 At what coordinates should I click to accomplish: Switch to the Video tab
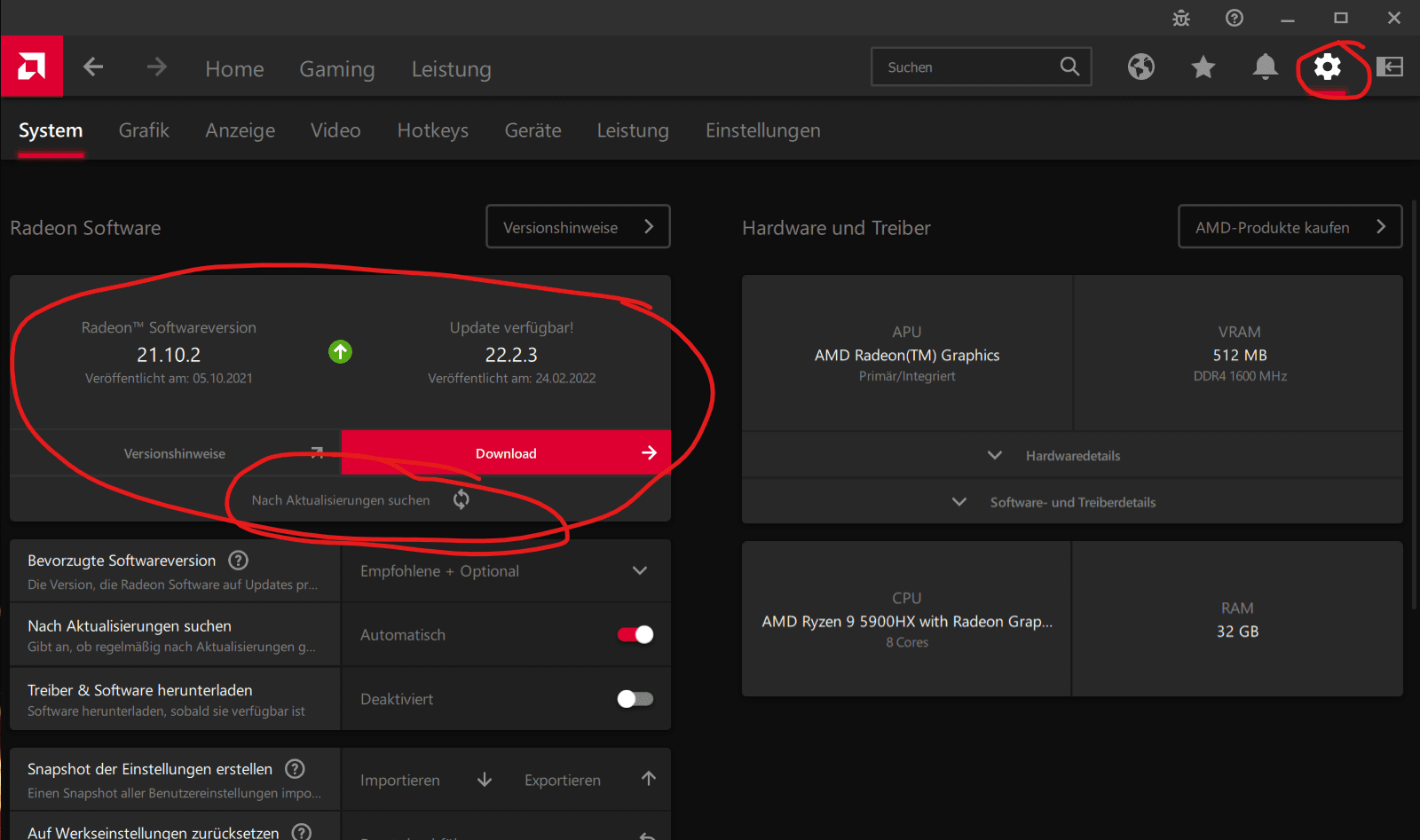pos(335,130)
